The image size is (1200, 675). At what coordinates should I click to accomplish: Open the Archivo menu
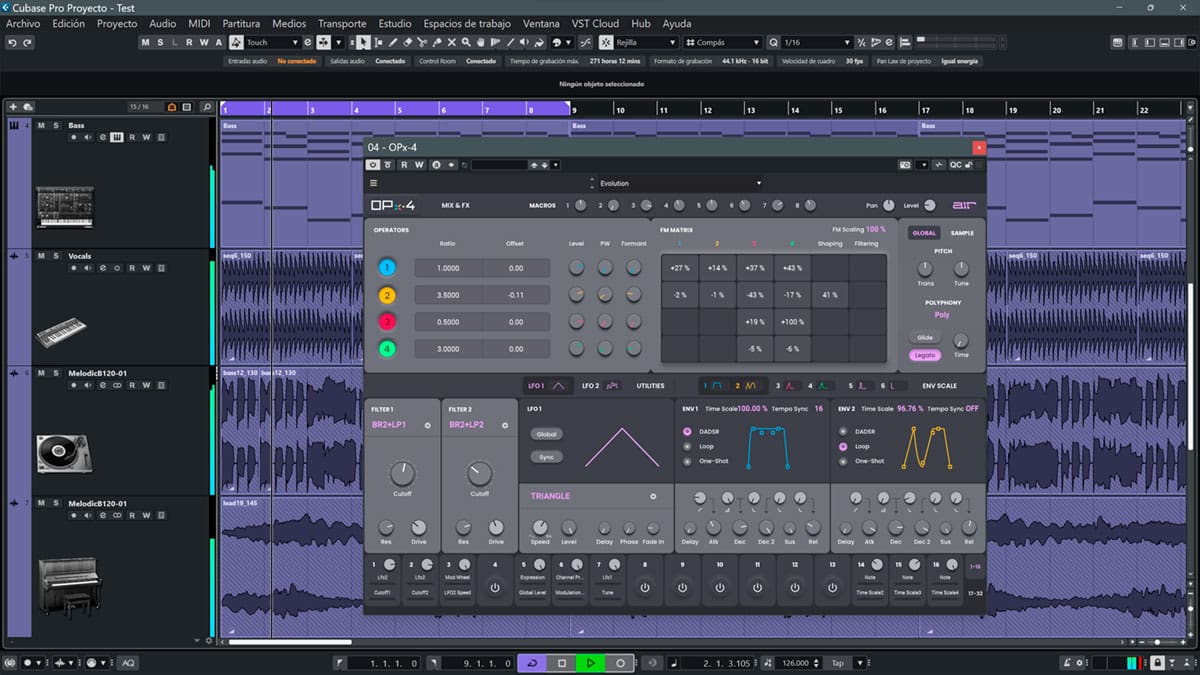click(x=23, y=23)
